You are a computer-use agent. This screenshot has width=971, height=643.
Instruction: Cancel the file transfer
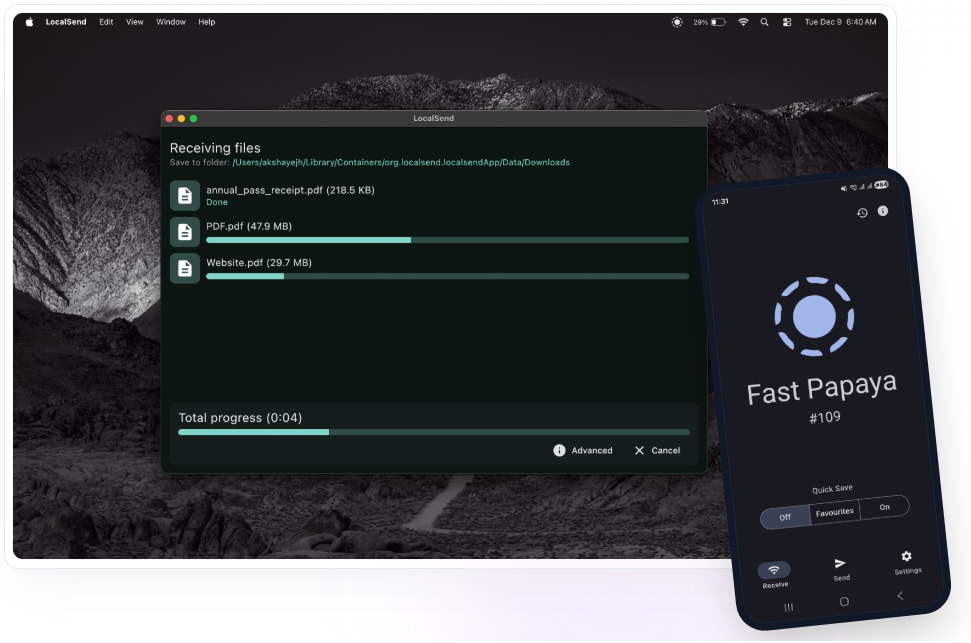pos(657,451)
